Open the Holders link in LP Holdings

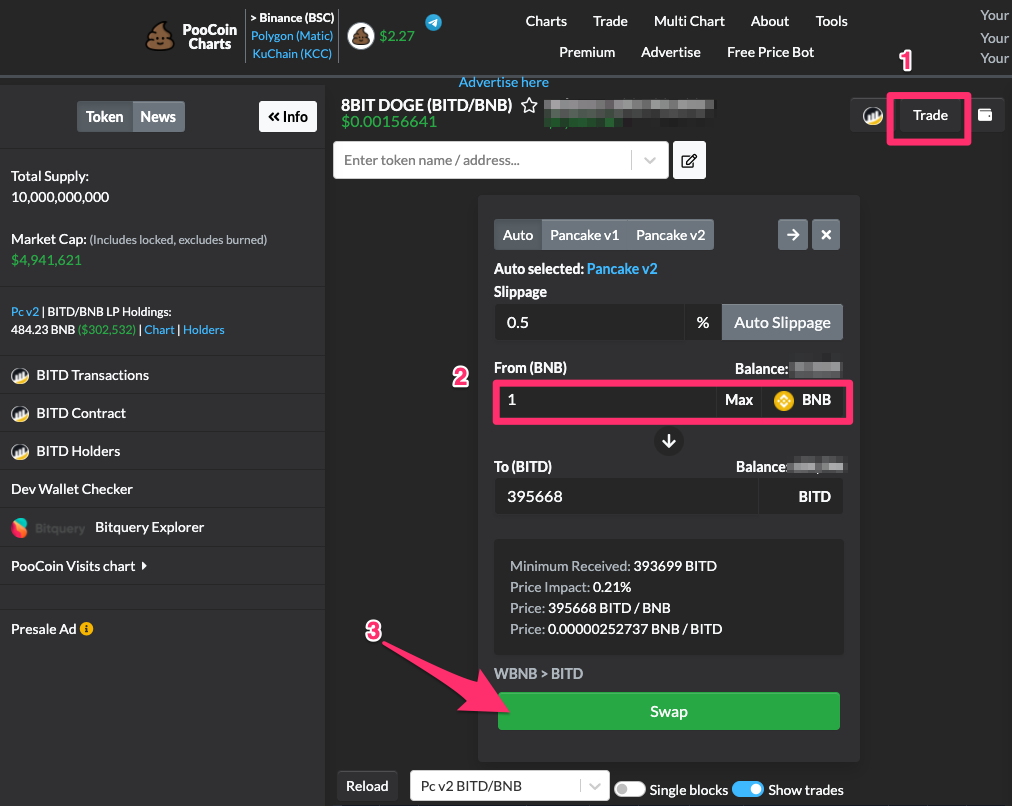[x=204, y=330]
